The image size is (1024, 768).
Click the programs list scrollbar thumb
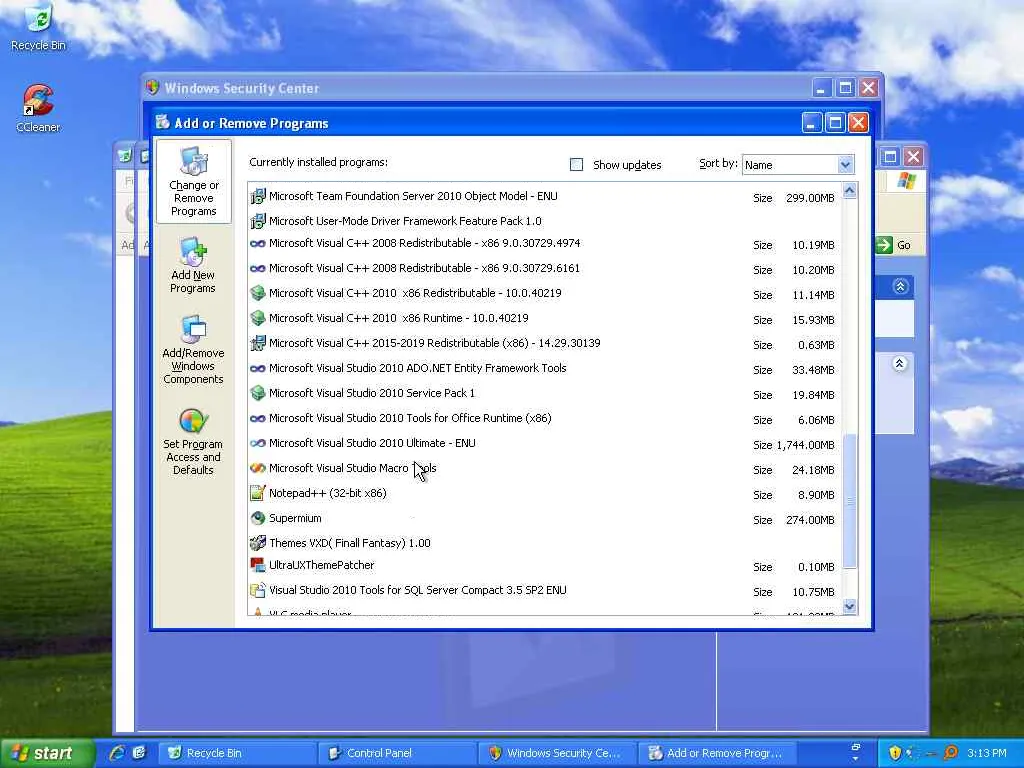coord(849,502)
